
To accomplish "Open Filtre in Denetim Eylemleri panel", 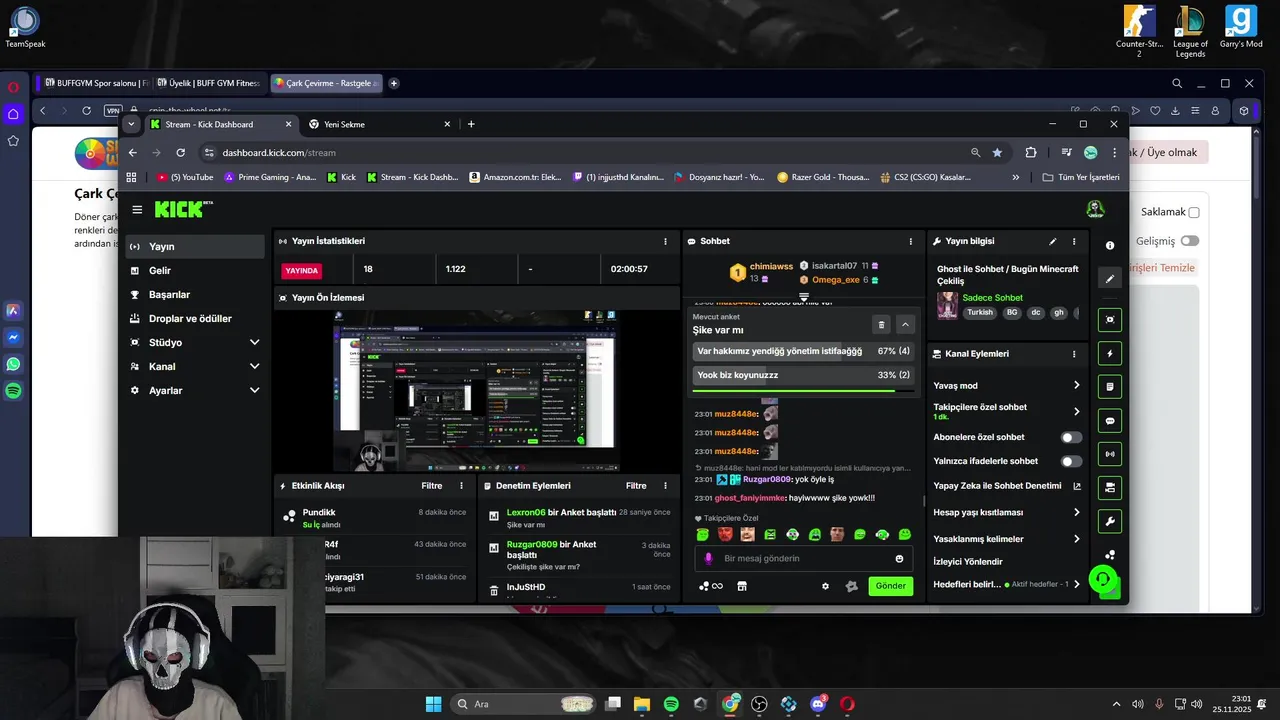I will [x=636, y=486].
